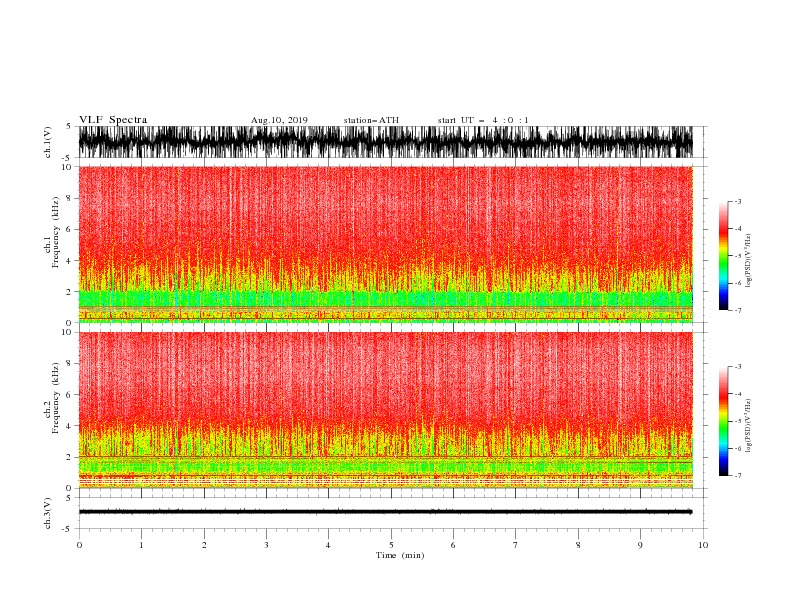
Task: Click the ch.3 voltage waveform trace
Action: (x=385, y=512)
